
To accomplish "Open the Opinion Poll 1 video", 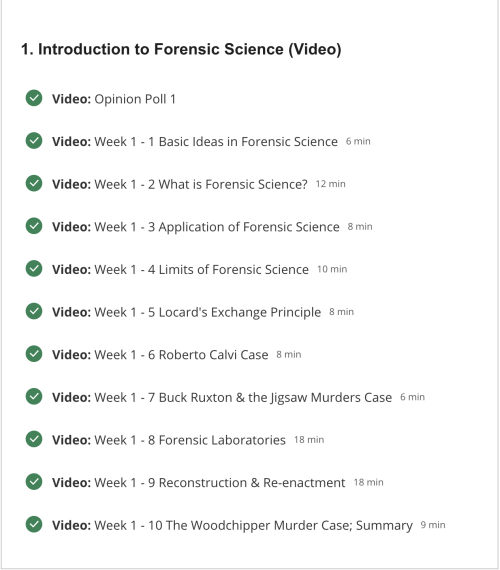I will pyautogui.click(x=114, y=99).
